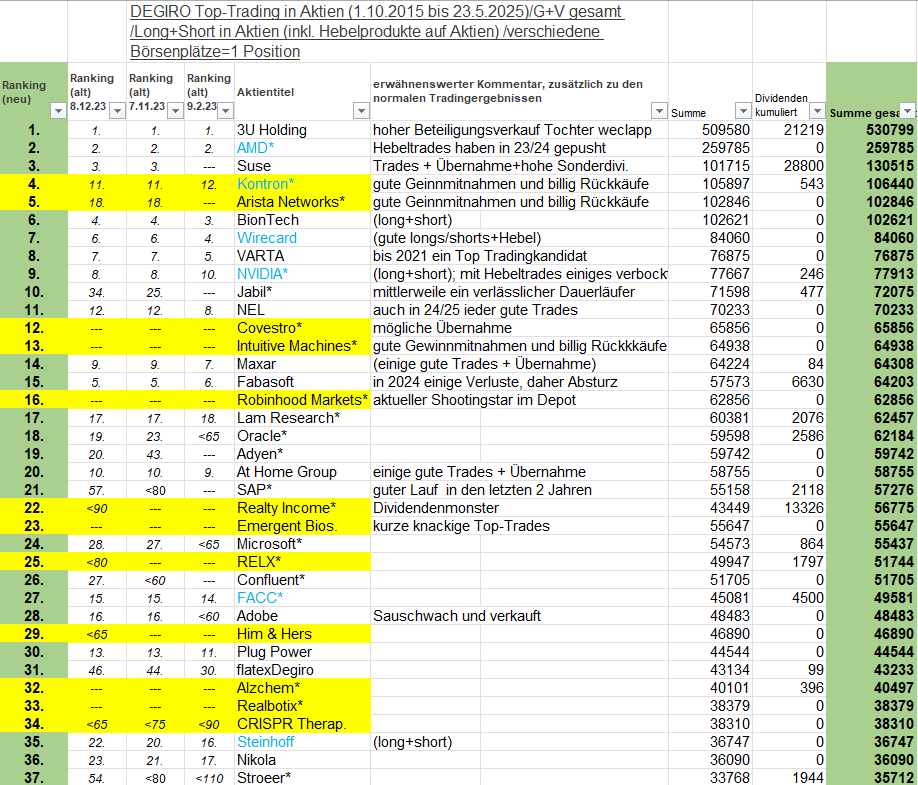Open filter dropdown for Ranking (alt) 8.12.23
The width and height of the screenshot is (918, 785).
(118, 110)
